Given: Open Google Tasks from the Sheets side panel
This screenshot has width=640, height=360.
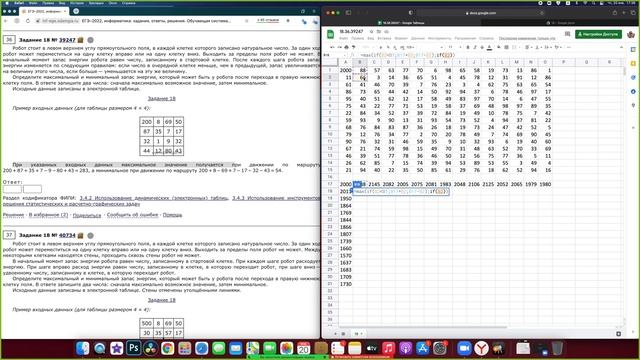Looking at the screenshot, I should tap(633, 78).
